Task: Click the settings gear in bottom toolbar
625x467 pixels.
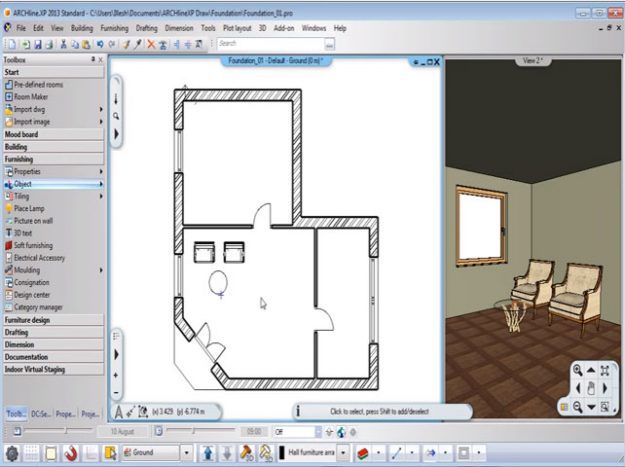Action: (x=11, y=454)
